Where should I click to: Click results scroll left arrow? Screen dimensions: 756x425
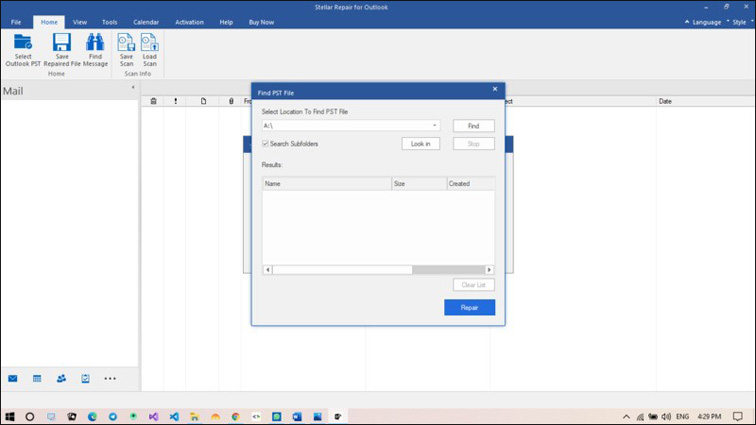click(x=268, y=270)
